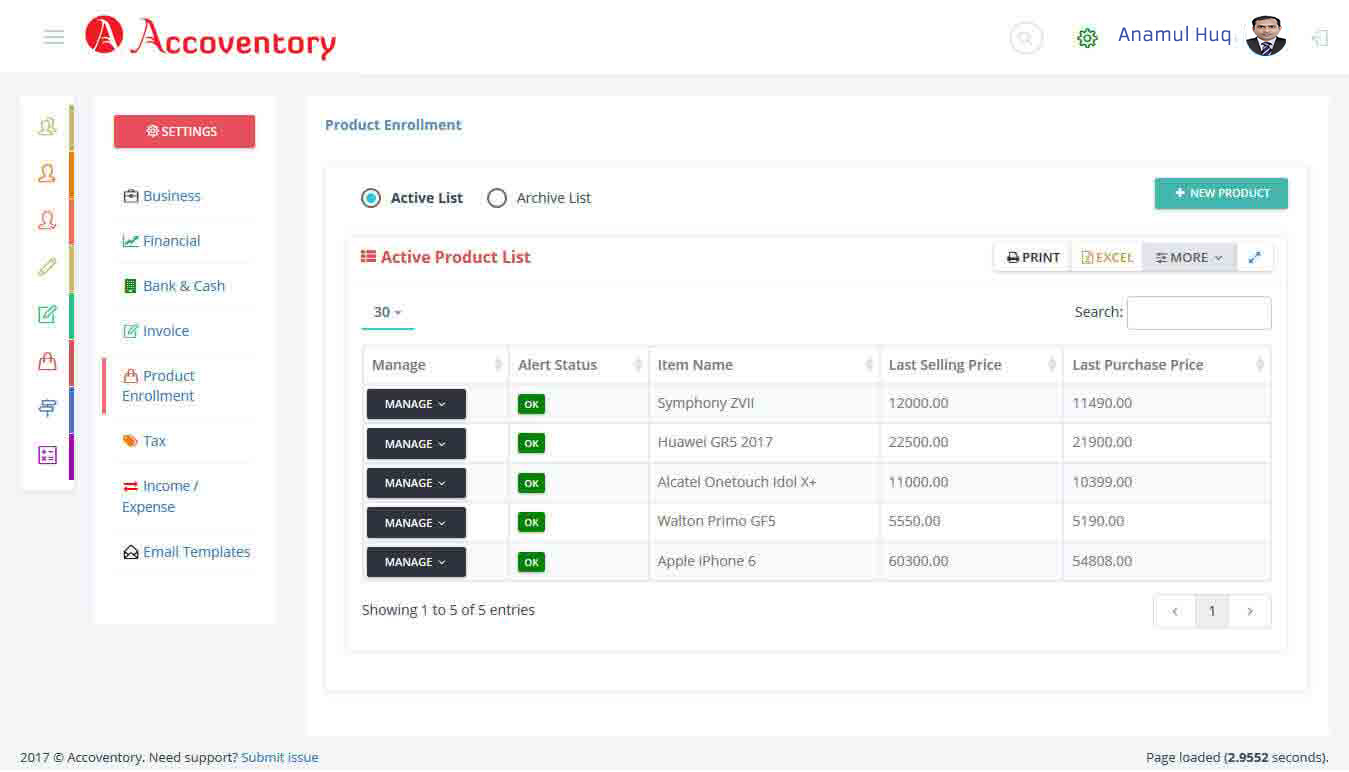Open the purple list sidebar icon
1349x772 pixels.
47,455
